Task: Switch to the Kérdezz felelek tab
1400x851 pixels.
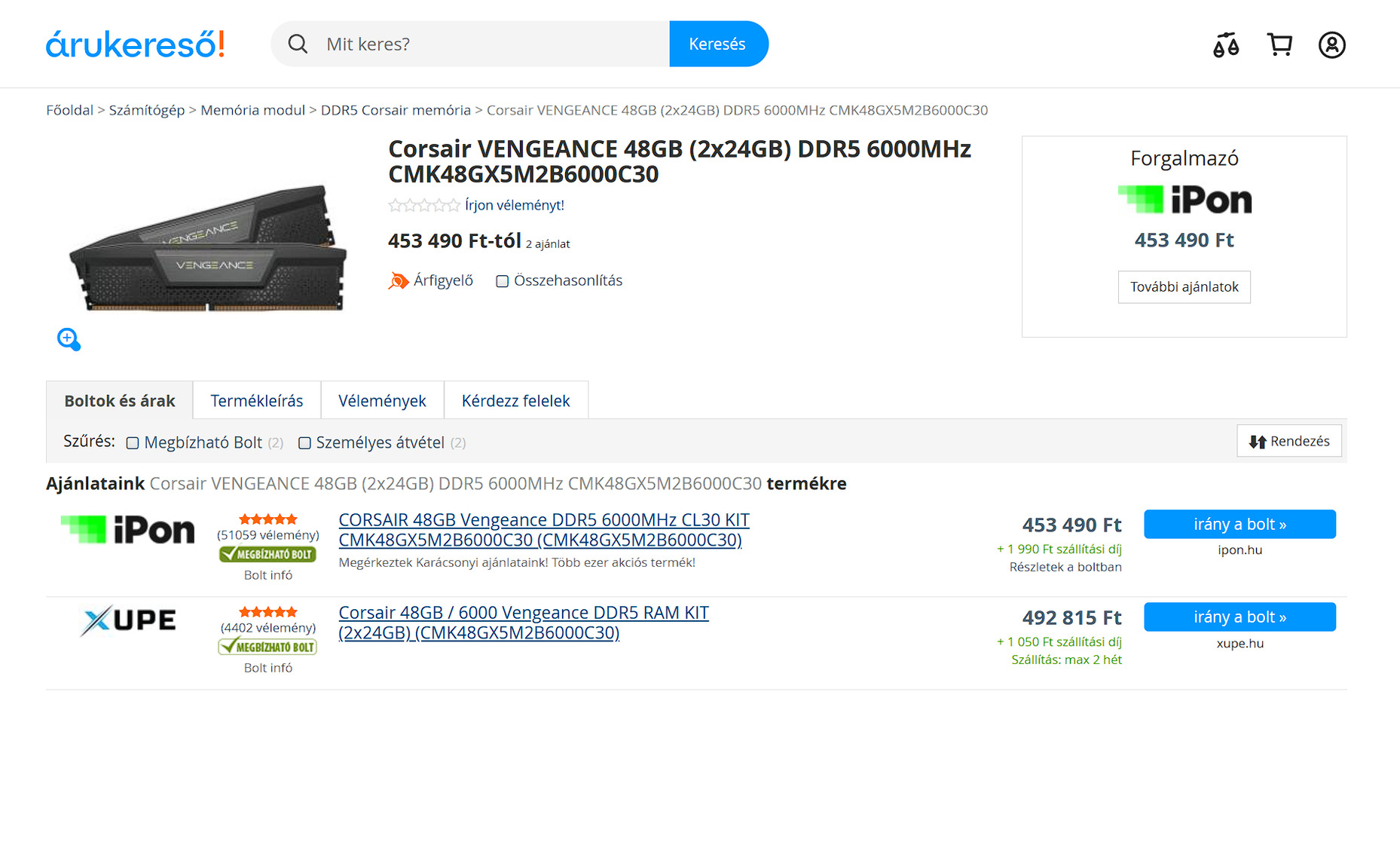Action: click(515, 400)
